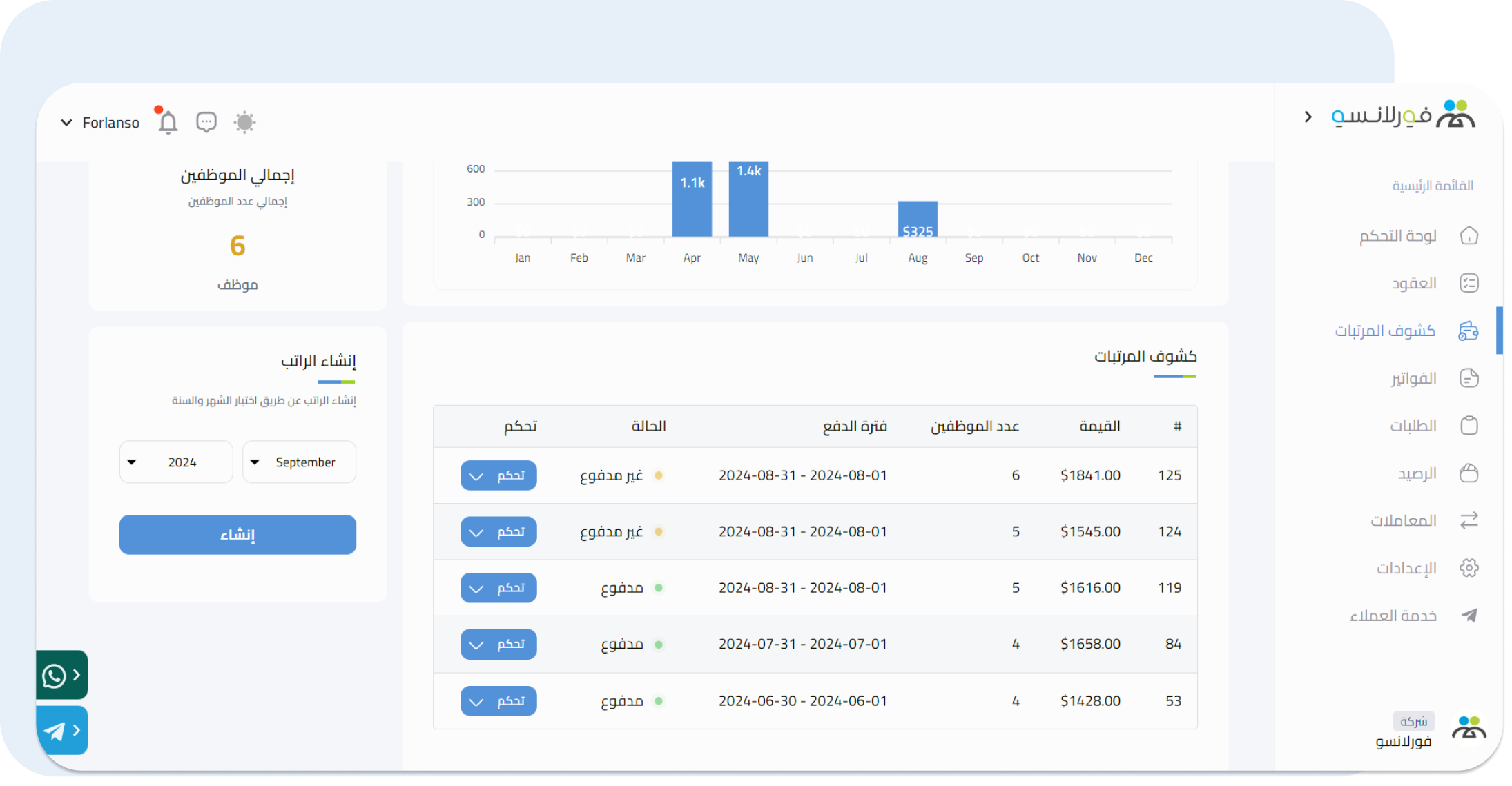Open the customer service paper-plane icon

pos(1469,615)
